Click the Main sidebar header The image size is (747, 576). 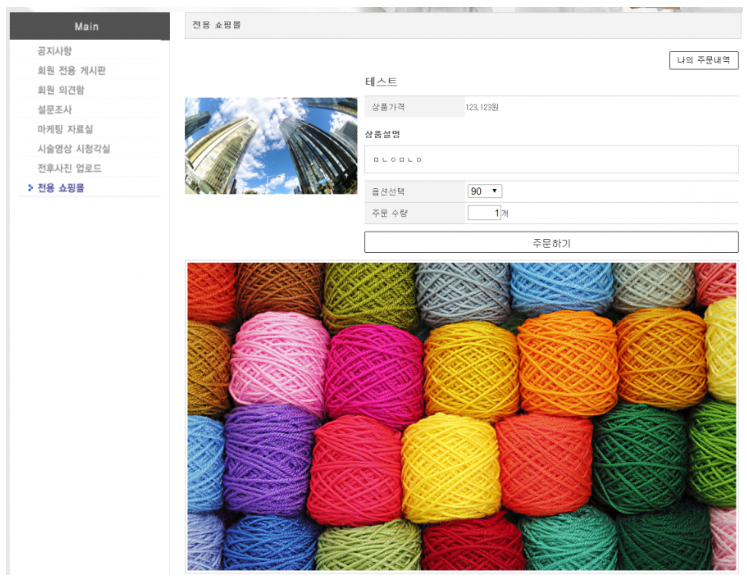[89, 26]
